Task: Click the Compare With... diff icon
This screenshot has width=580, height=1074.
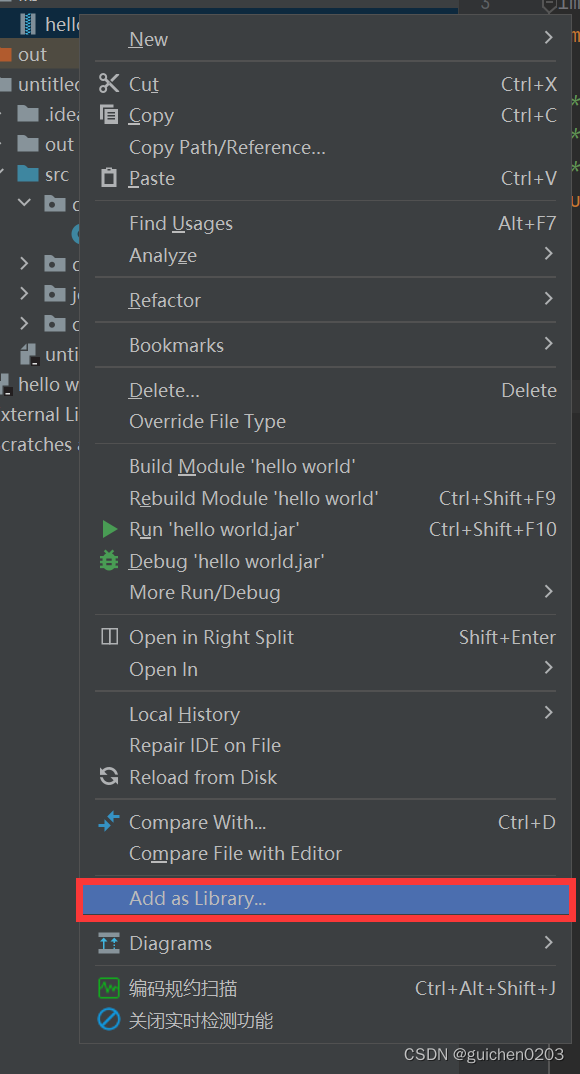Action: click(108, 822)
